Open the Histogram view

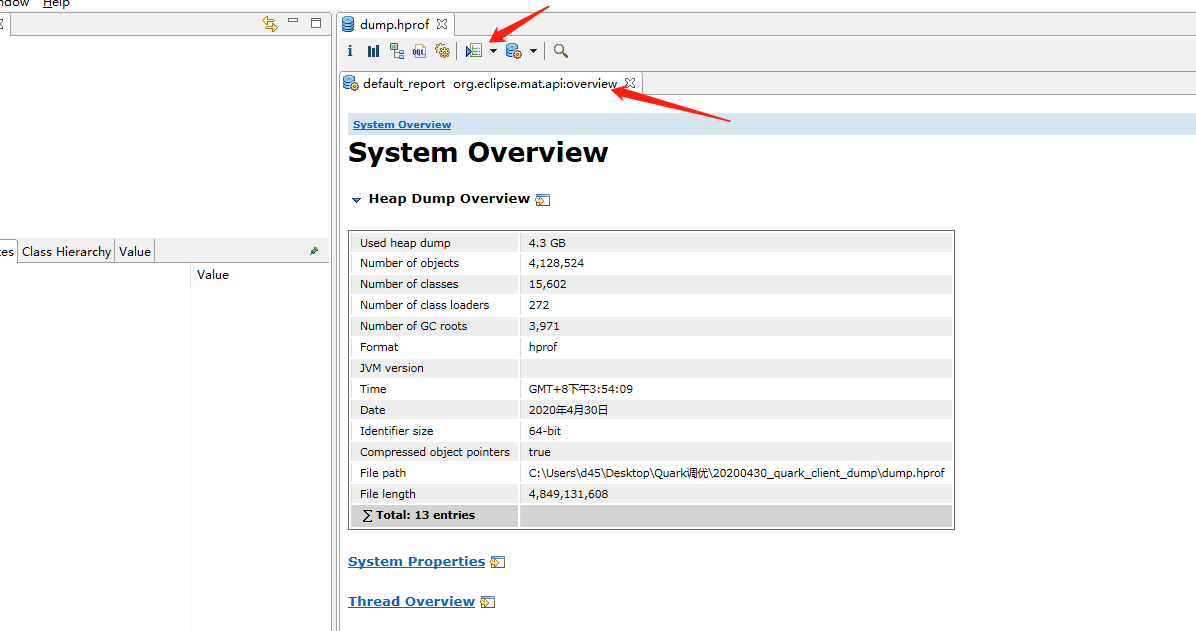point(373,51)
